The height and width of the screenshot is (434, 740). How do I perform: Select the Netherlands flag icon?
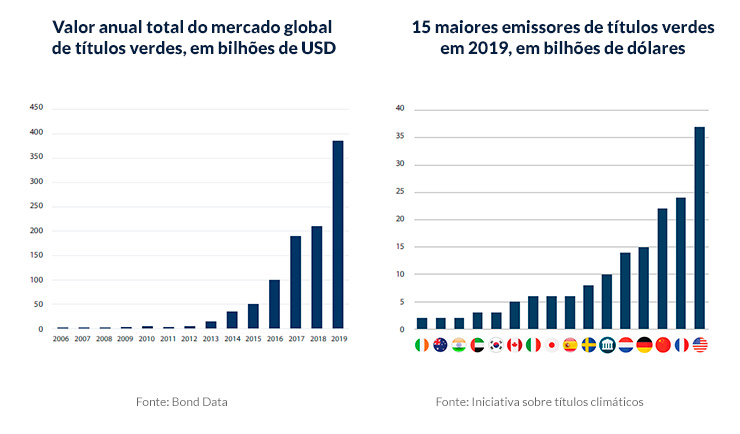(625, 345)
